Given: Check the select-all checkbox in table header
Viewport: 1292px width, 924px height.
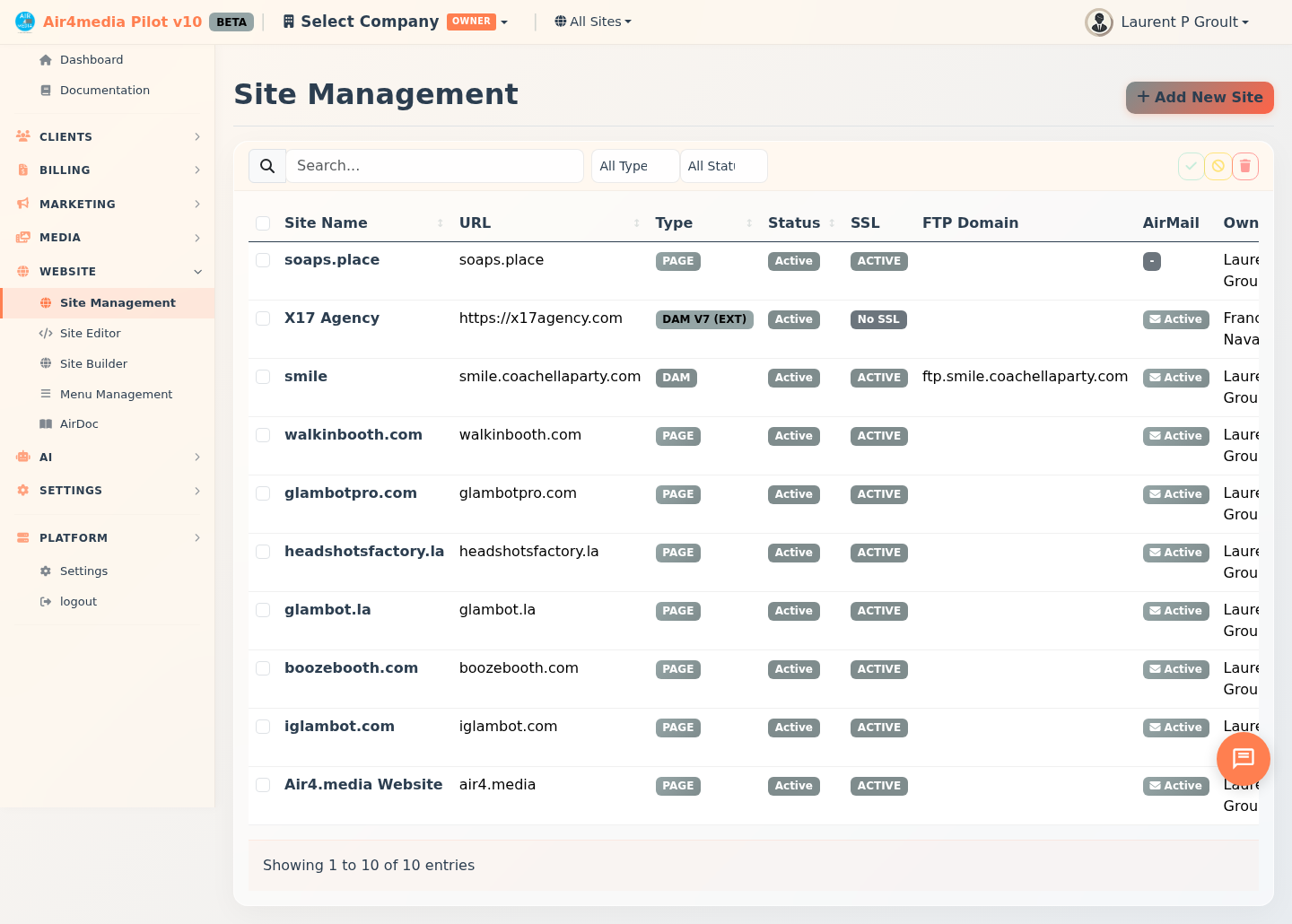Looking at the screenshot, I should [263, 223].
